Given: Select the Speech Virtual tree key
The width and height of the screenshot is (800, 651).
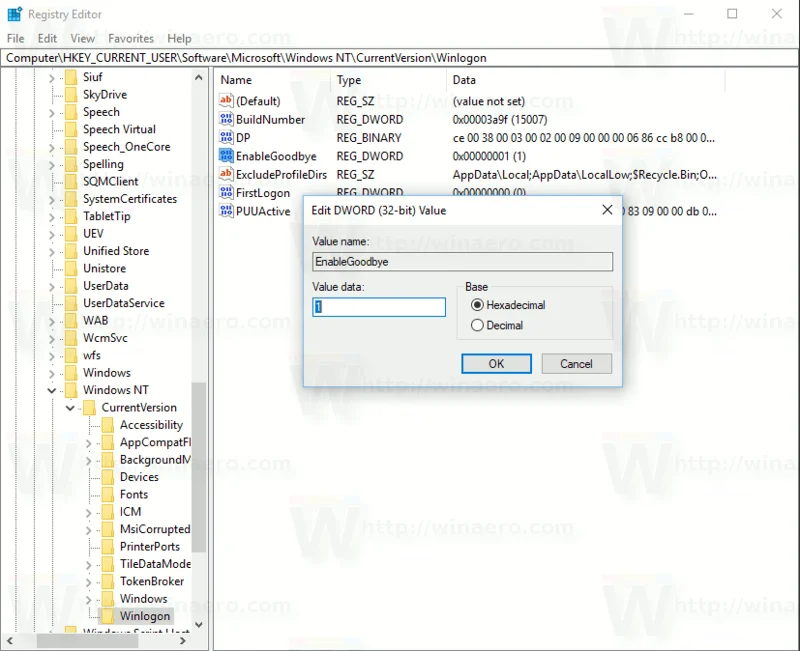Looking at the screenshot, I should [x=119, y=129].
